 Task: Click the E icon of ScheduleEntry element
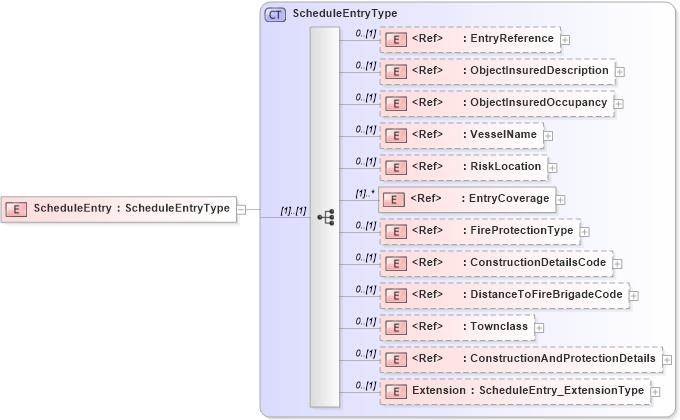click(x=16, y=210)
